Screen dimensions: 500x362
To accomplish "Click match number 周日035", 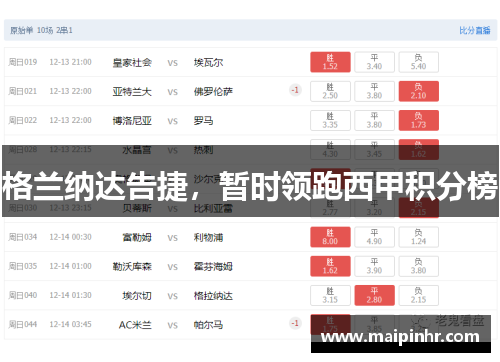I will pos(23,266).
